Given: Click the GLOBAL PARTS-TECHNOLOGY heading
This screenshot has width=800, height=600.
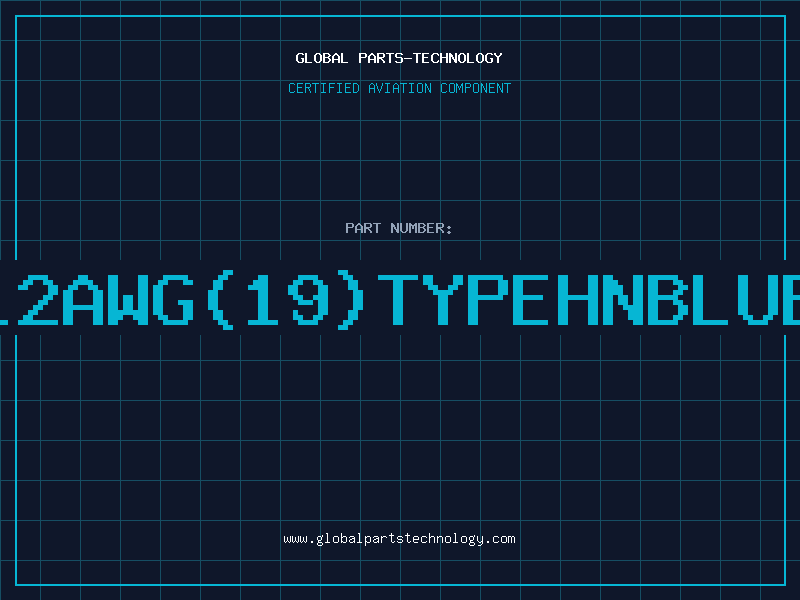Looking at the screenshot, I should tap(399, 58).
